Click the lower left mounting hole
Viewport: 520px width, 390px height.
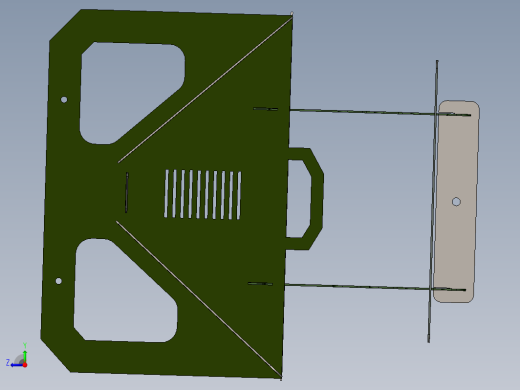pos(59,281)
